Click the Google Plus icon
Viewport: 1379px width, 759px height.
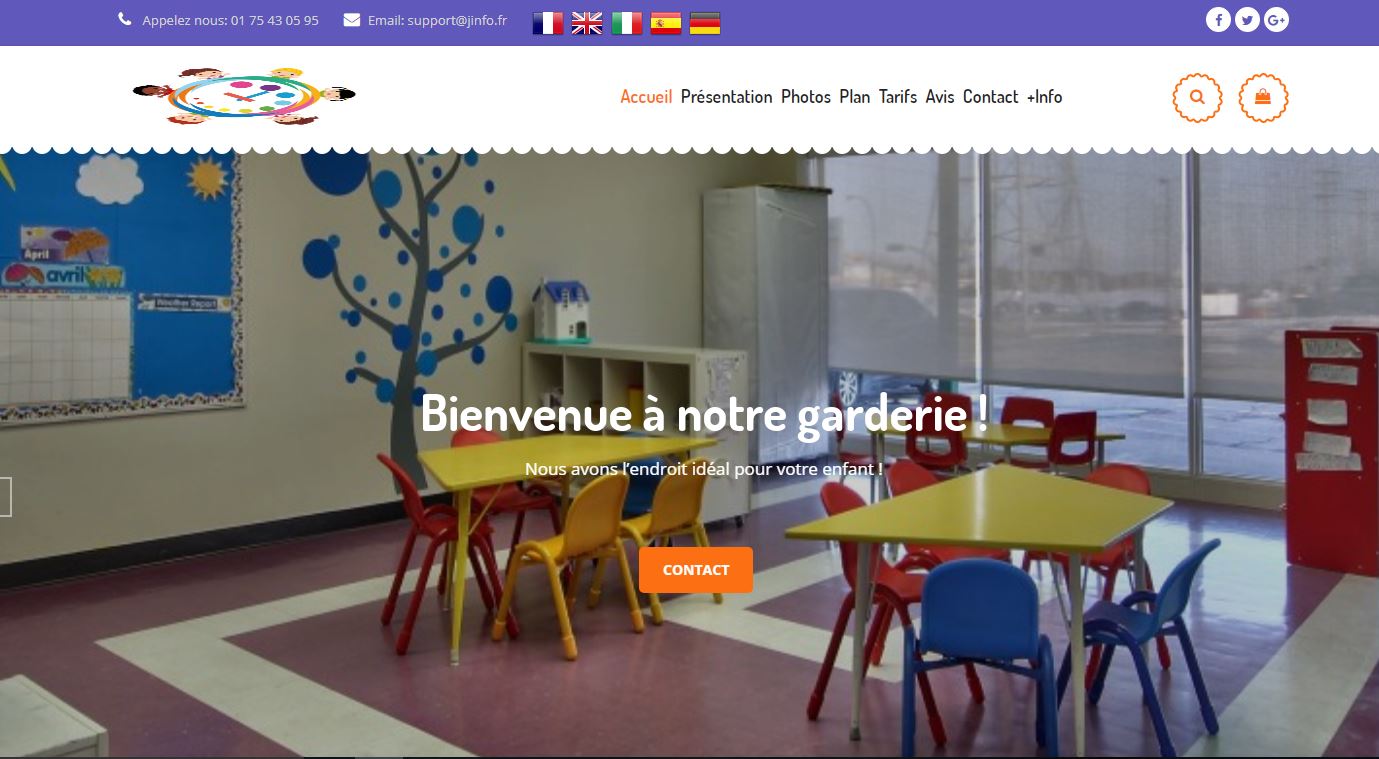point(1276,20)
